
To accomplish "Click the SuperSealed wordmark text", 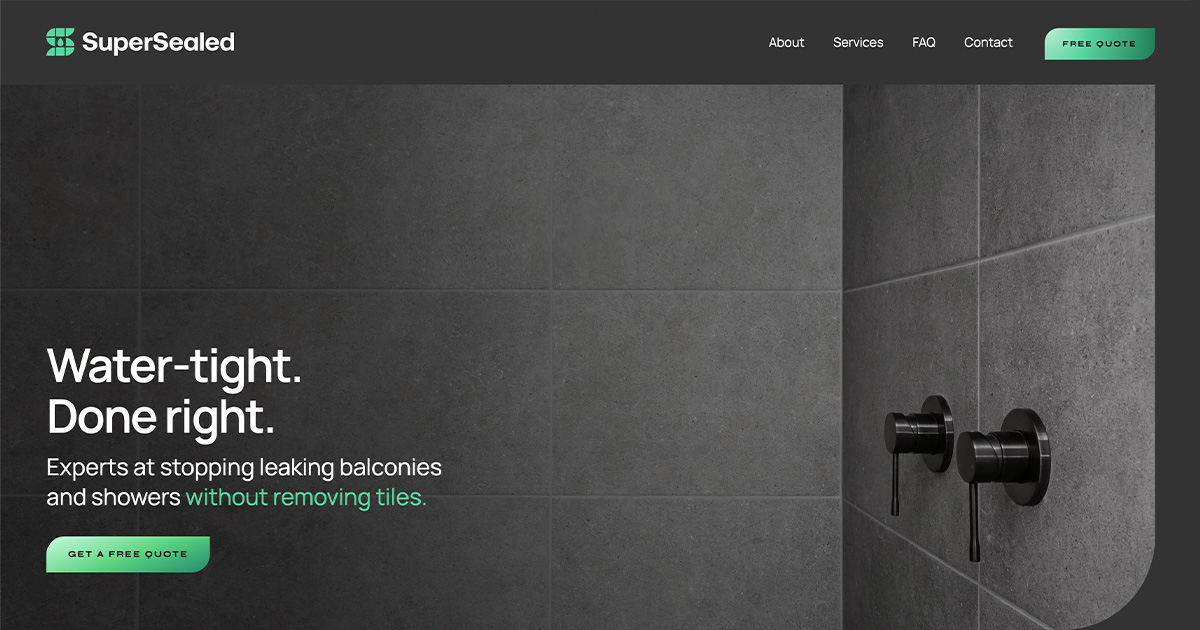I will 158,42.
